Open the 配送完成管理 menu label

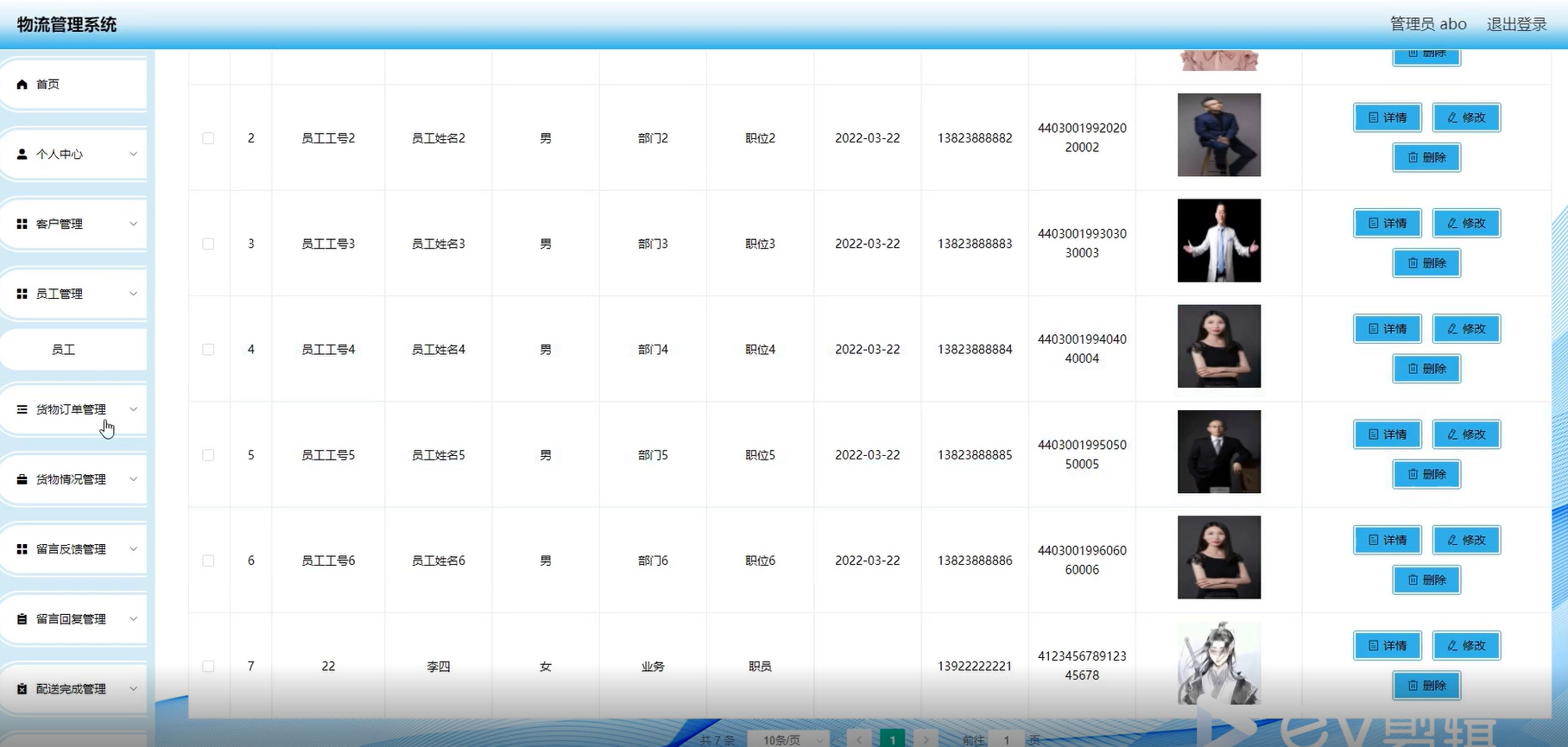[x=71, y=689]
